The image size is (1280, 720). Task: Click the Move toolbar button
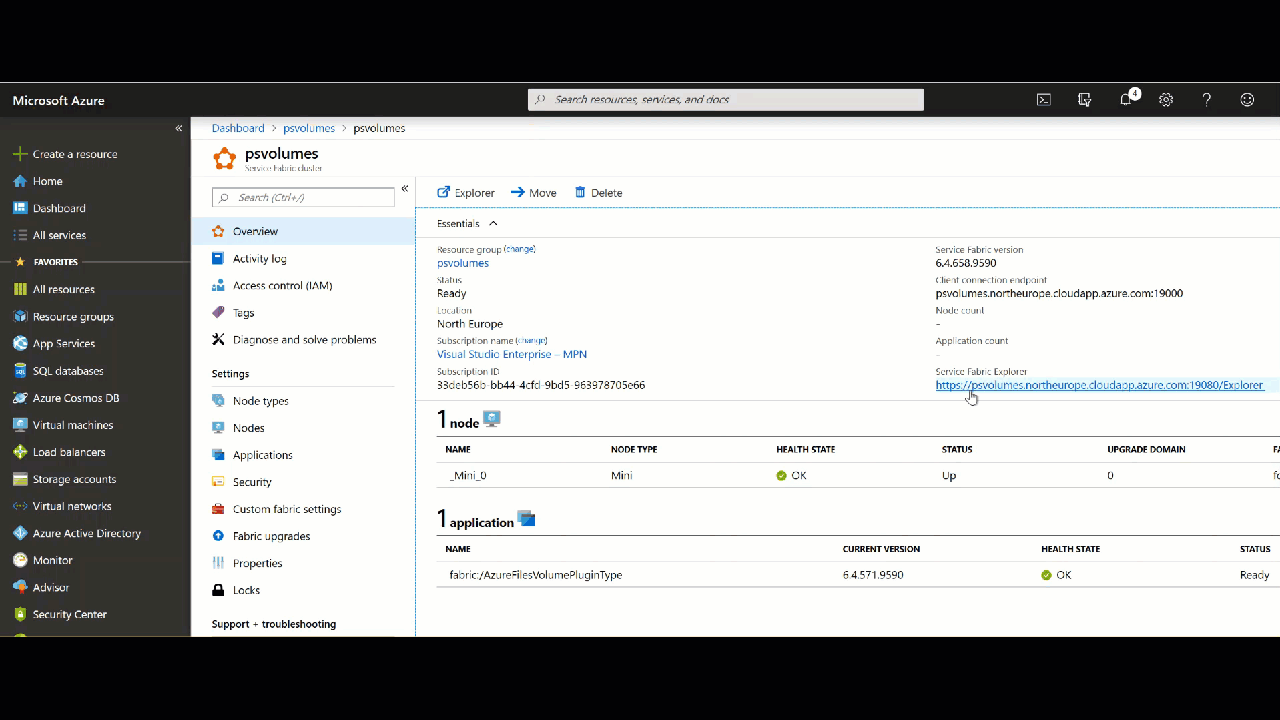(x=534, y=193)
